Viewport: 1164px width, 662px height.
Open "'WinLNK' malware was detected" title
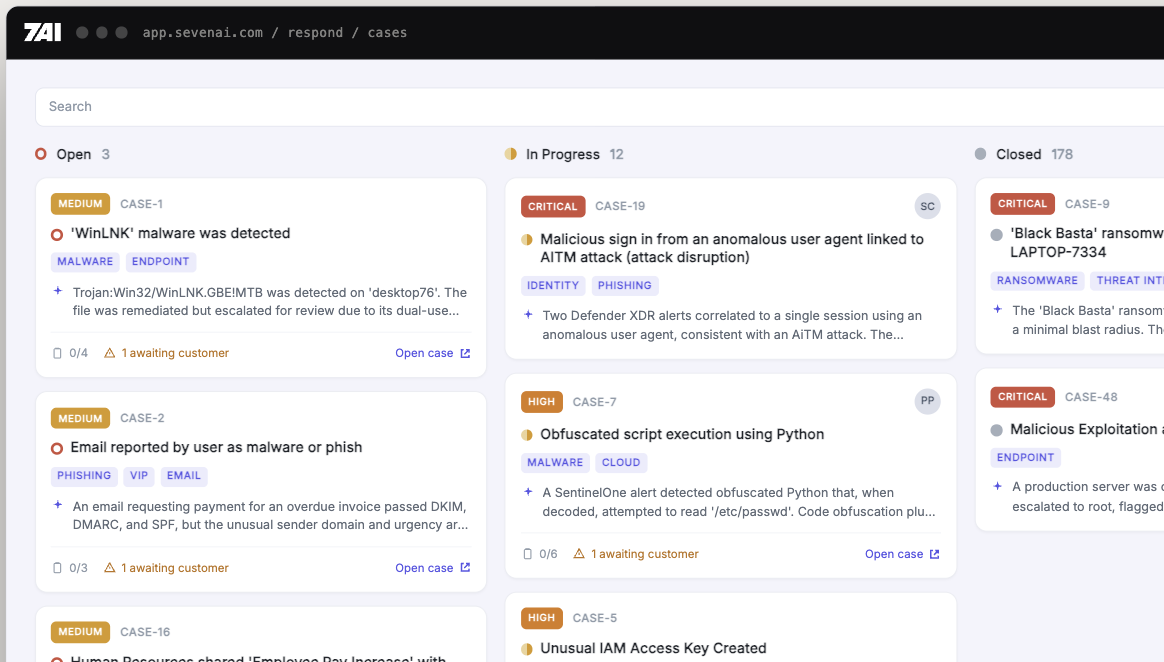(x=180, y=233)
